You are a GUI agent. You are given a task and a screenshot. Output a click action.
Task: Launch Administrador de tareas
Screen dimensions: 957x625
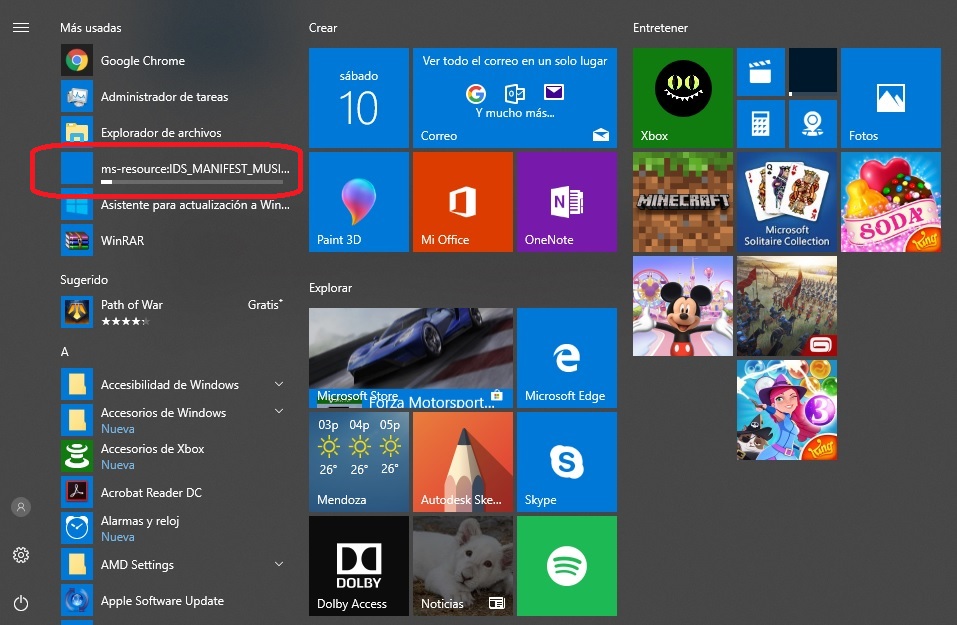[177, 96]
